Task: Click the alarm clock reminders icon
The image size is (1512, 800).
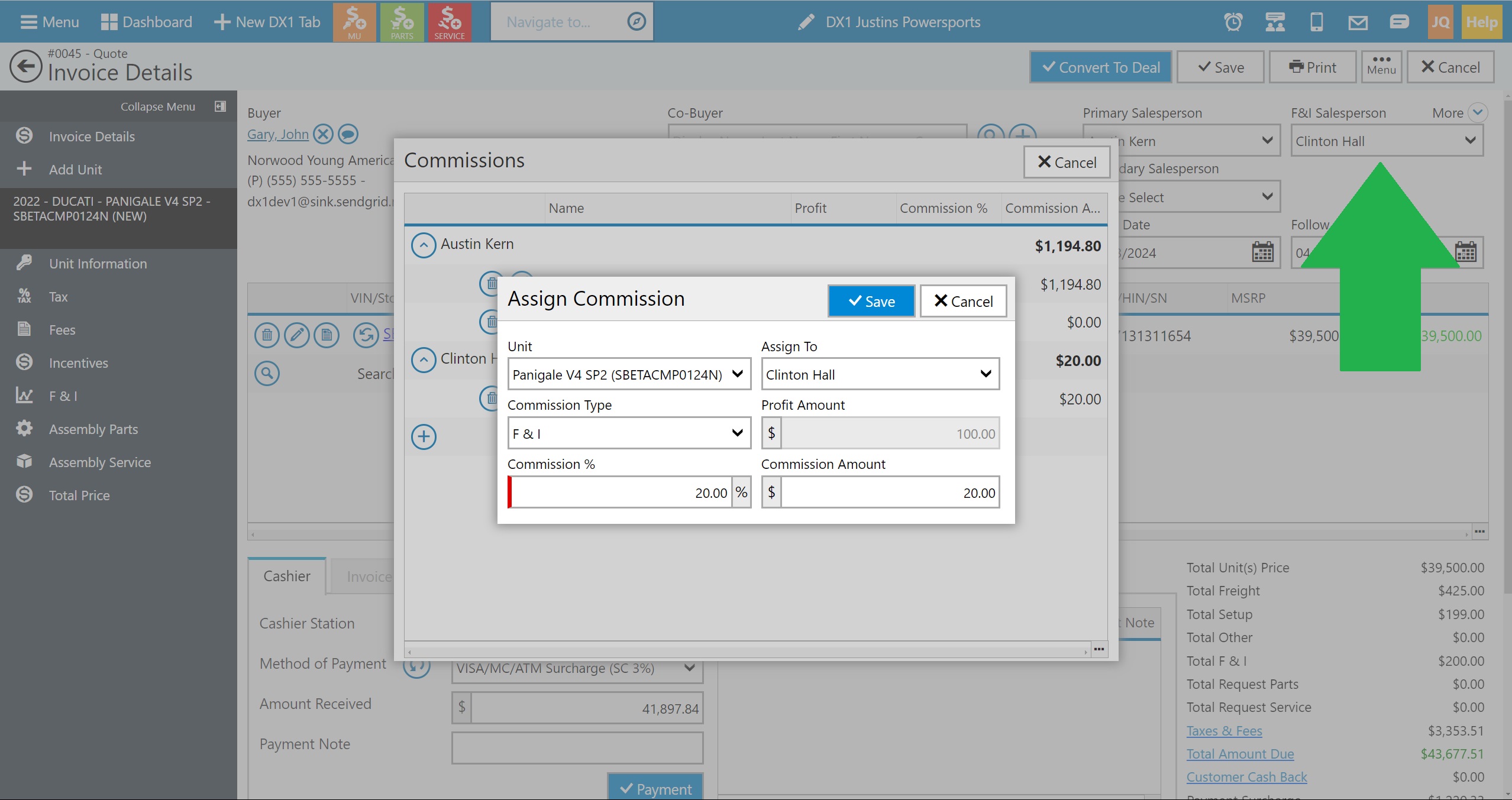Action: tap(1233, 22)
